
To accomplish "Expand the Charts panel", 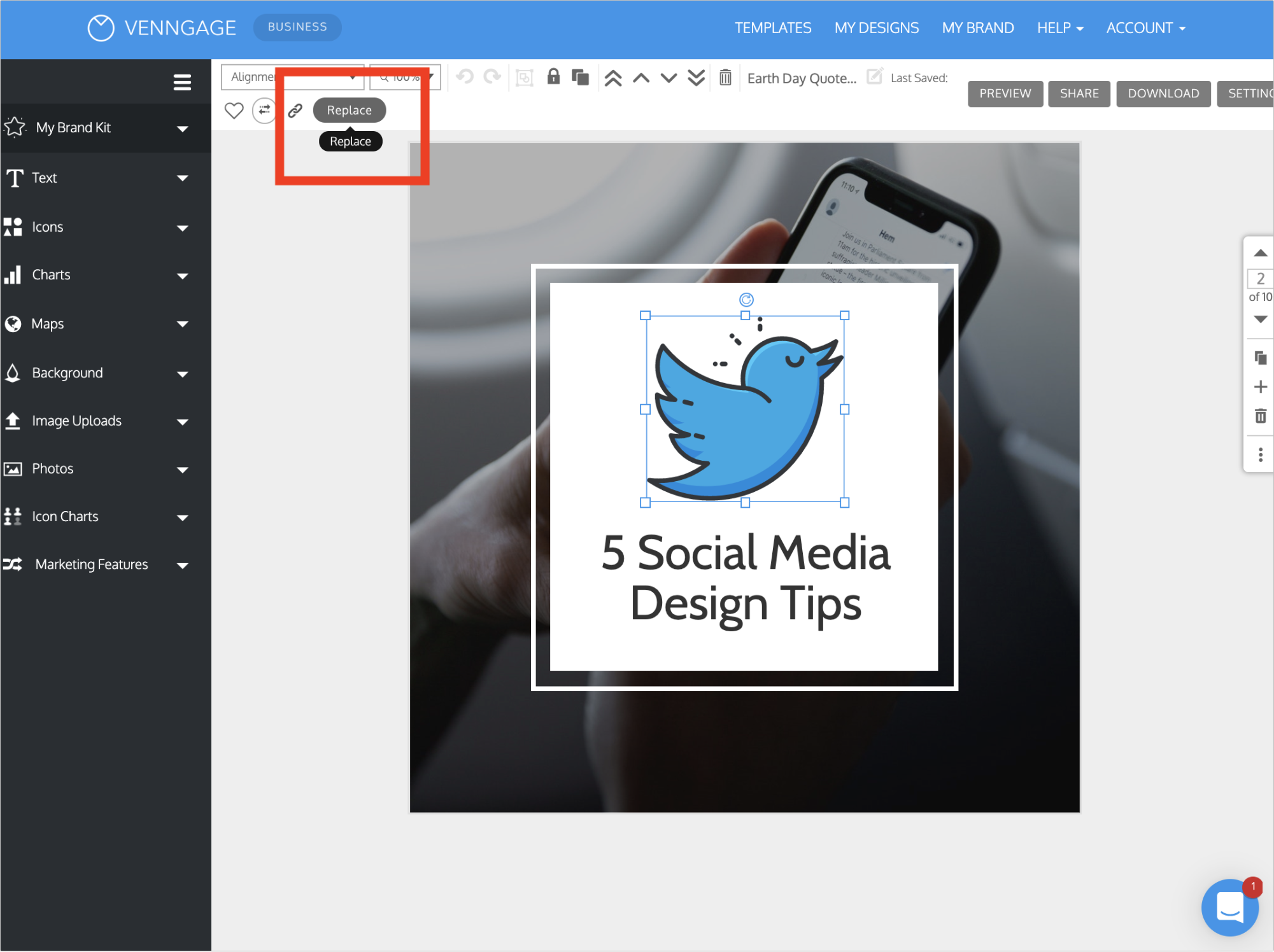I will pos(105,275).
